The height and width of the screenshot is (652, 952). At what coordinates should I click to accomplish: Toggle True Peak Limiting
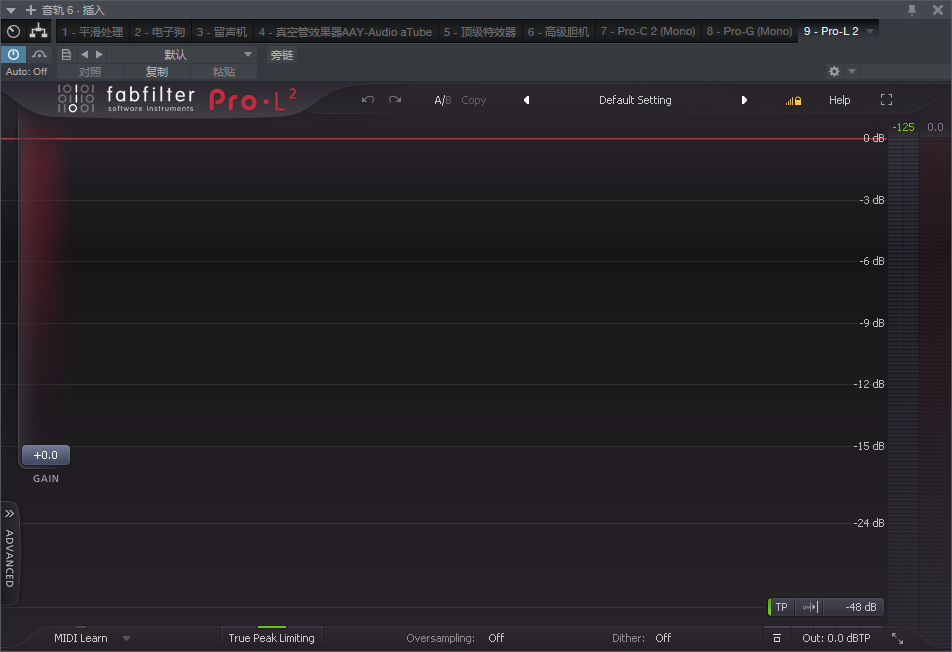[x=271, y=638]
